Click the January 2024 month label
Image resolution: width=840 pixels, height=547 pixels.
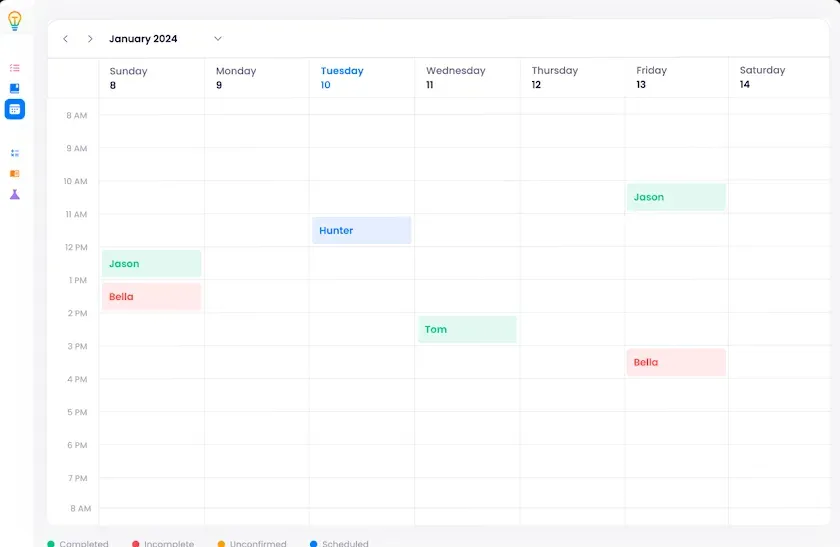[143, 39]
